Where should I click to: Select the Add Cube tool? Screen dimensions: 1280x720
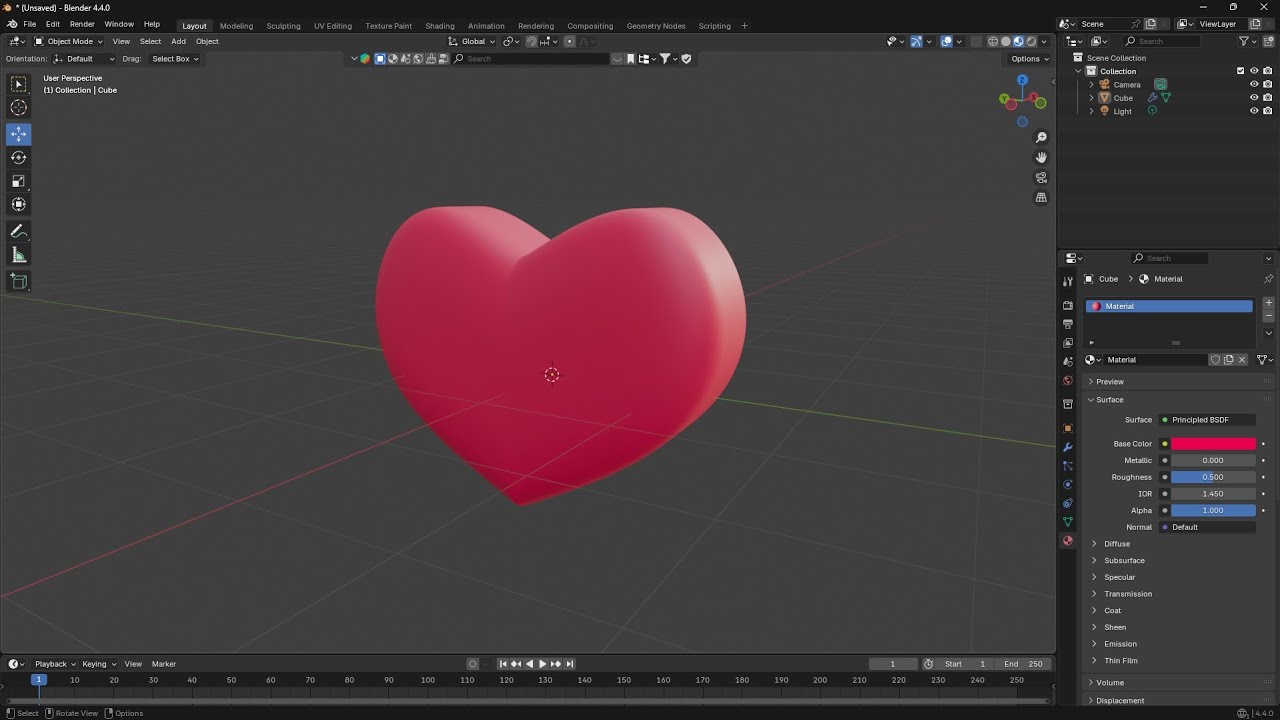pyautogui.click(x=19, y=282)
